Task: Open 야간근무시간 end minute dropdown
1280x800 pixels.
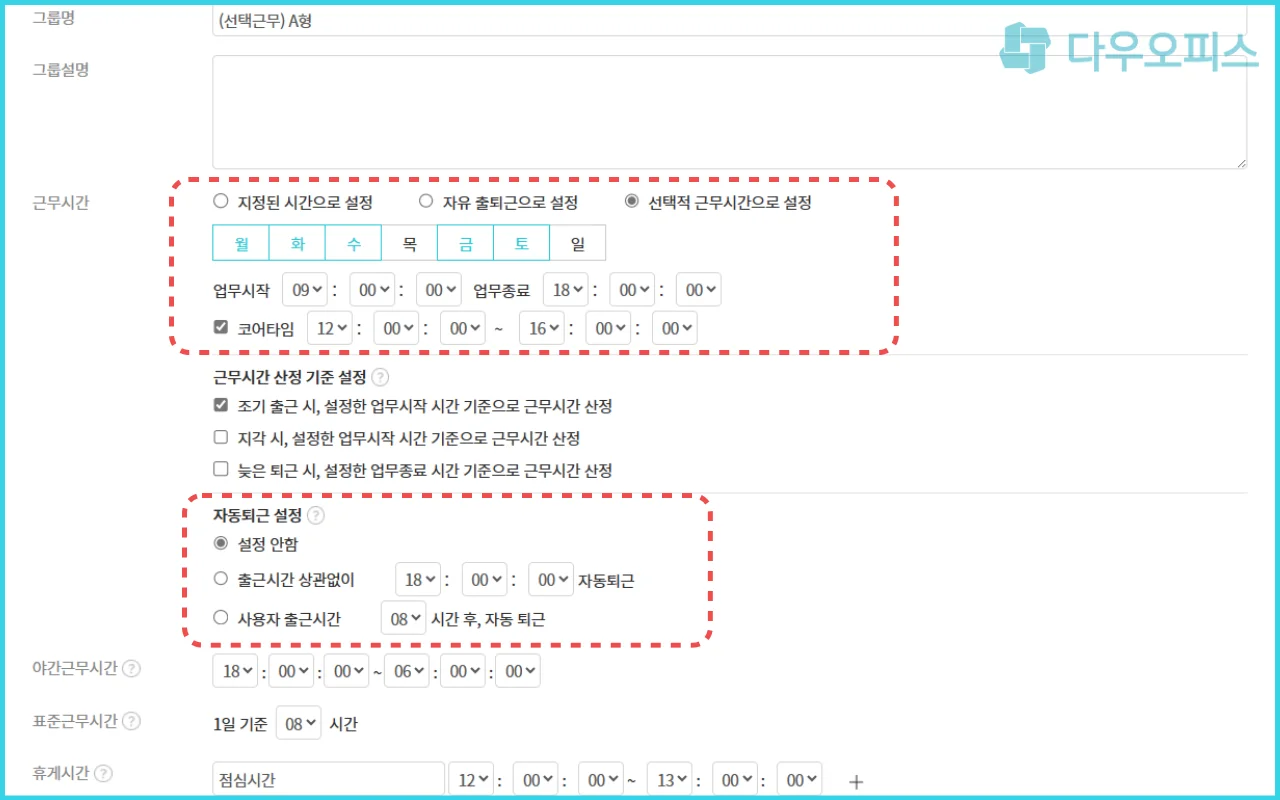Action: pos(463,671)
